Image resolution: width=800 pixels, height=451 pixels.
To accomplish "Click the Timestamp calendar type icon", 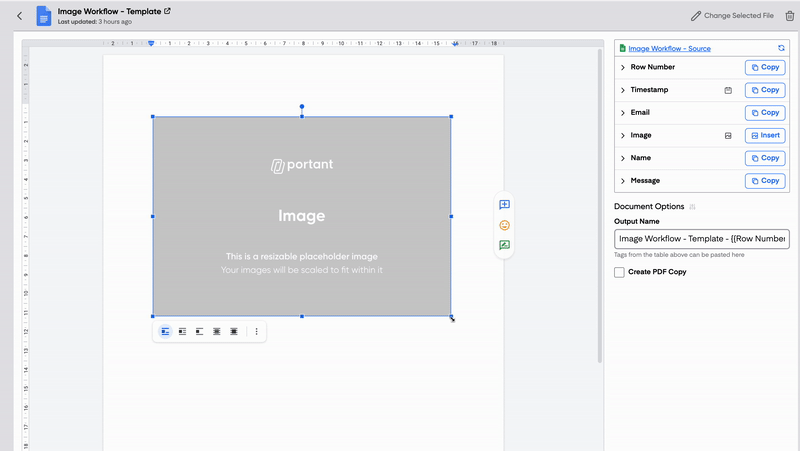I will tap(728, 90).
